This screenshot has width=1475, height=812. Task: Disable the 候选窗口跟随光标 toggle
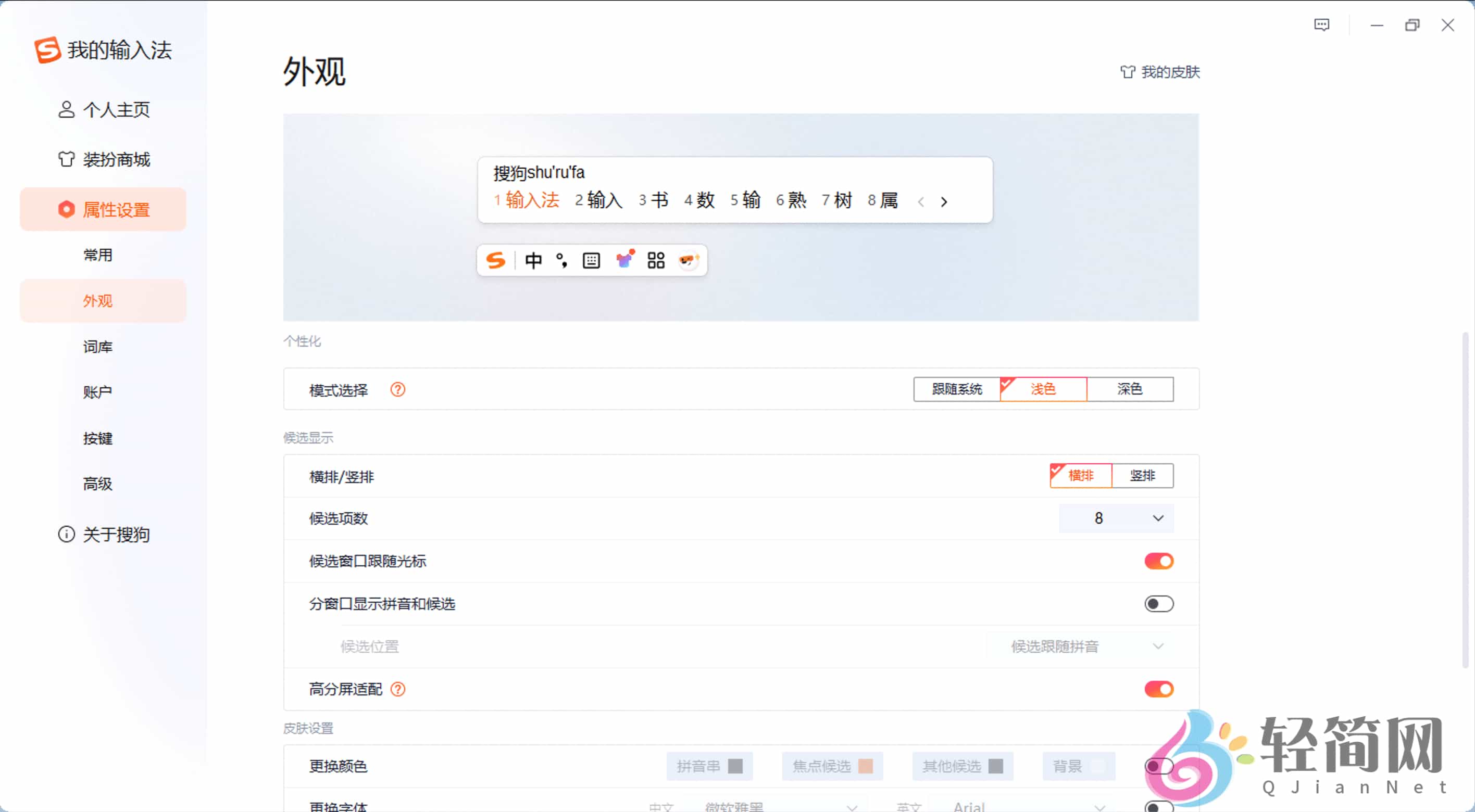click(x=1159, y=561)
